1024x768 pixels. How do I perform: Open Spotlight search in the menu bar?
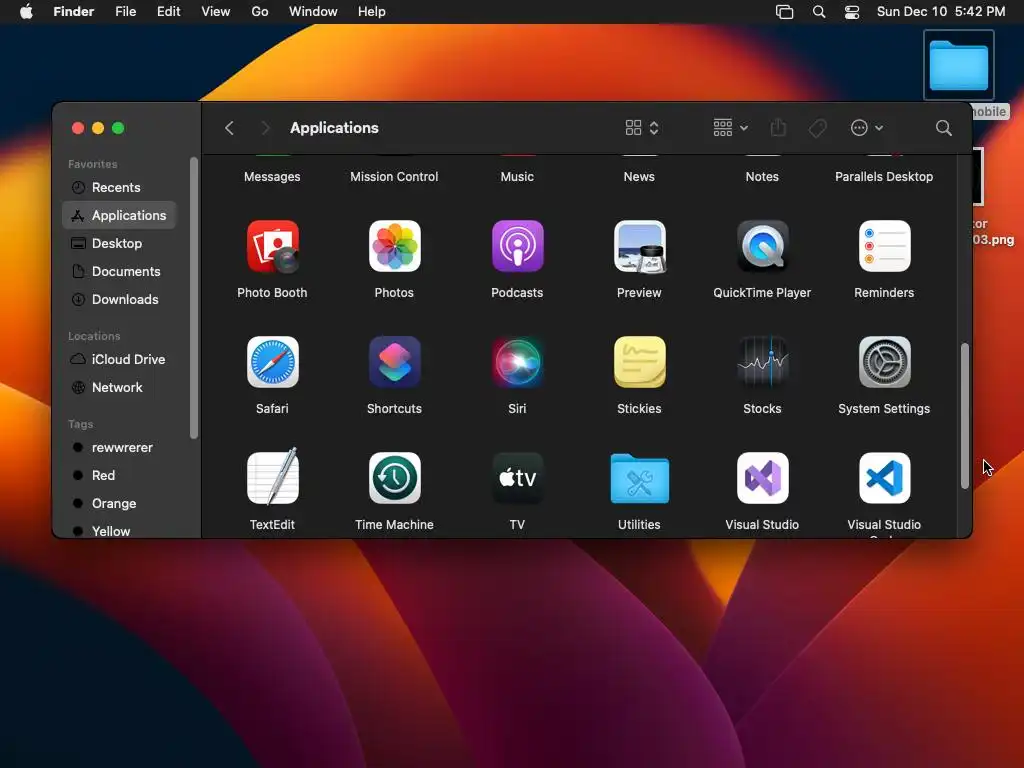pos(818,12)
